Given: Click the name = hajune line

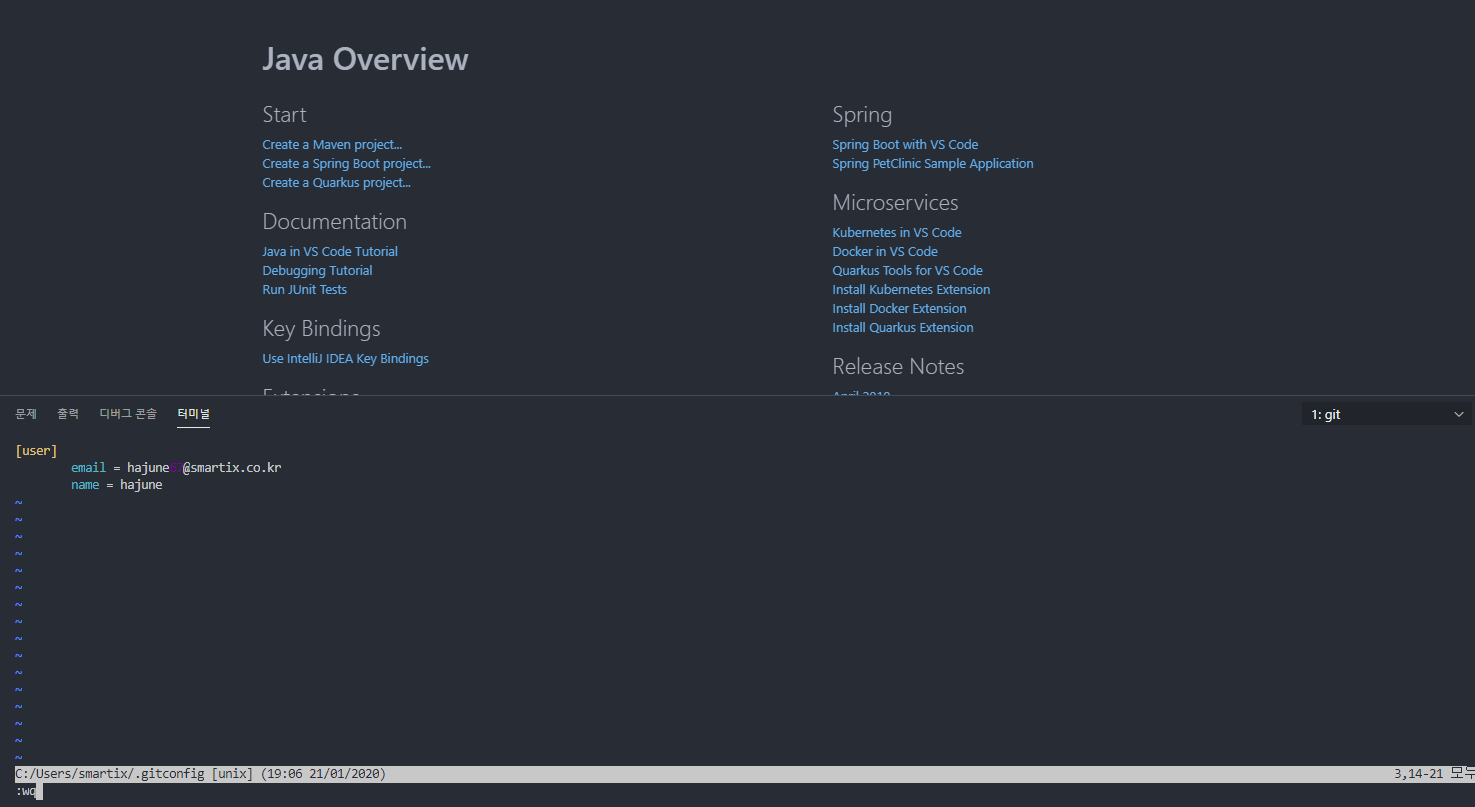Looking at the screenshot, I should (116, 485).
